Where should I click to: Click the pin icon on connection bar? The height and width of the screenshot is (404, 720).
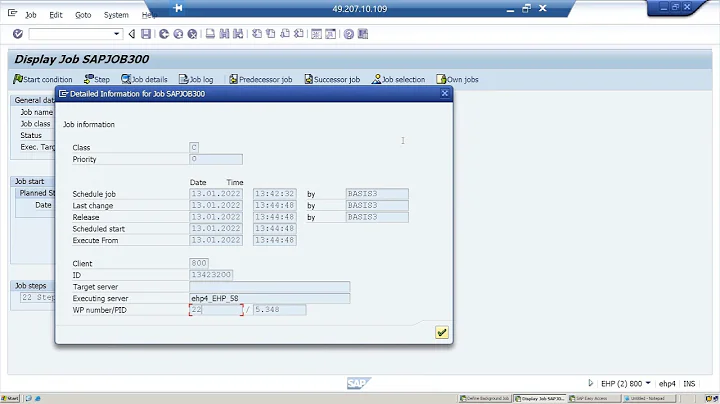tap(178, 8)
